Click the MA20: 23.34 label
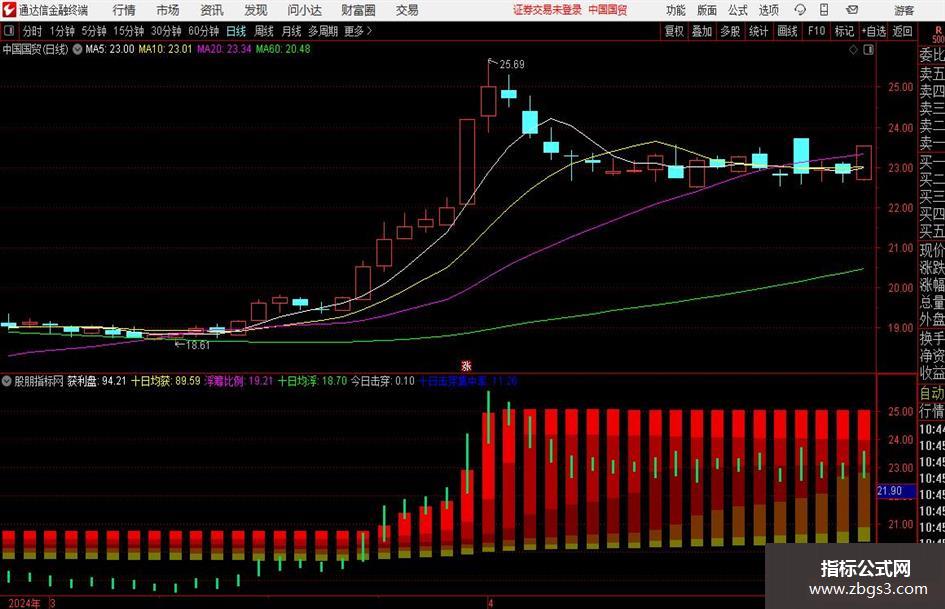This screenshot has width=945, height=609. pyautogui.click(x=224, y=49)
